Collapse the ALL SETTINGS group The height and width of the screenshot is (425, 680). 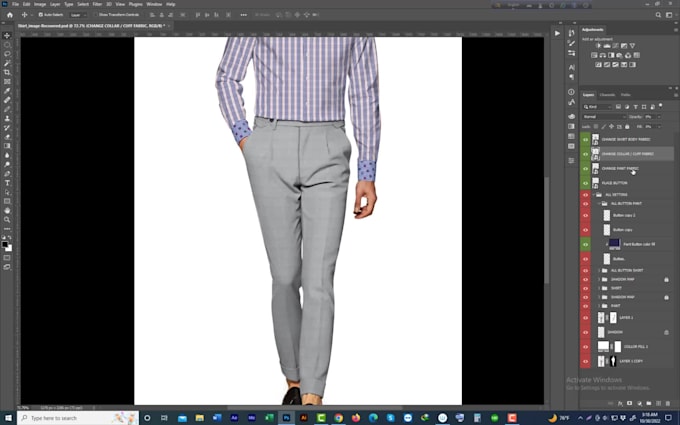(594, 195)
